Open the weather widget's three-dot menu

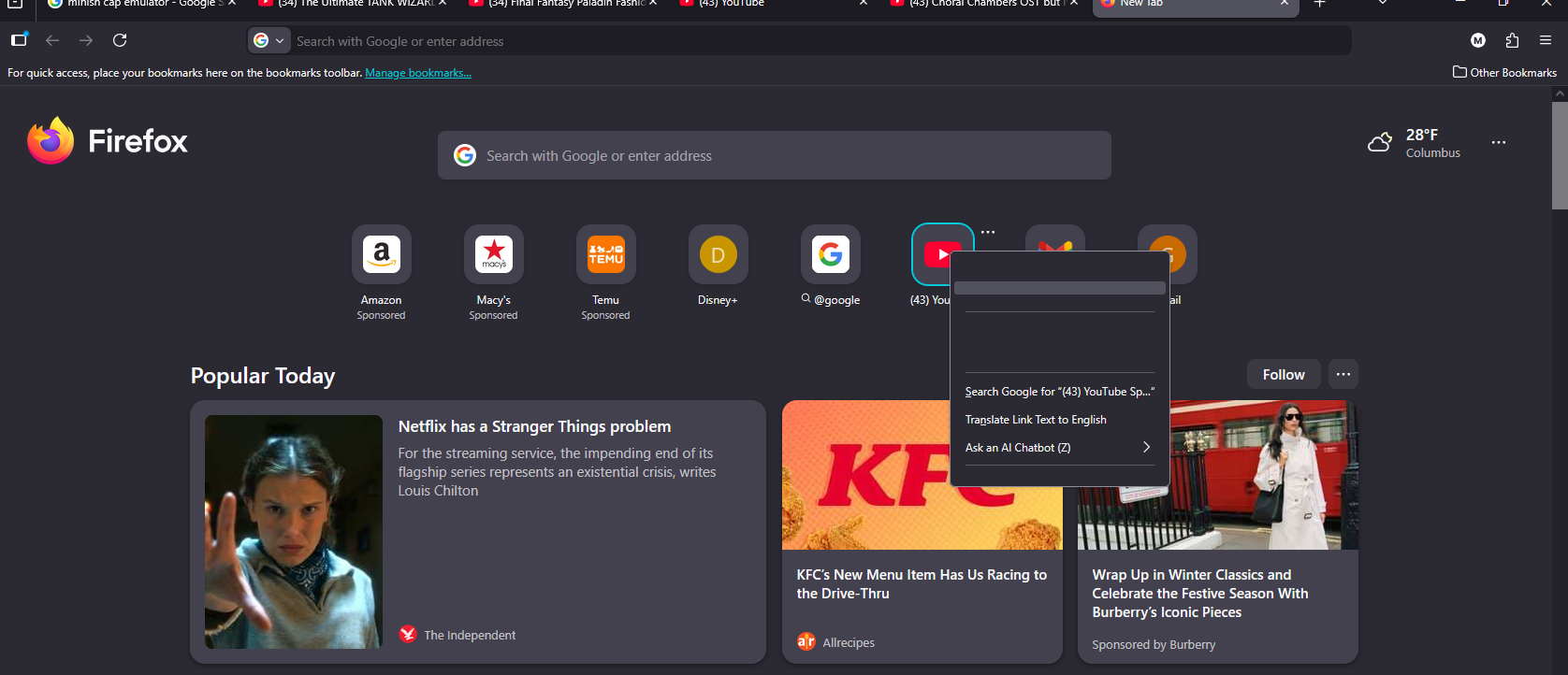click(1499, 142)
